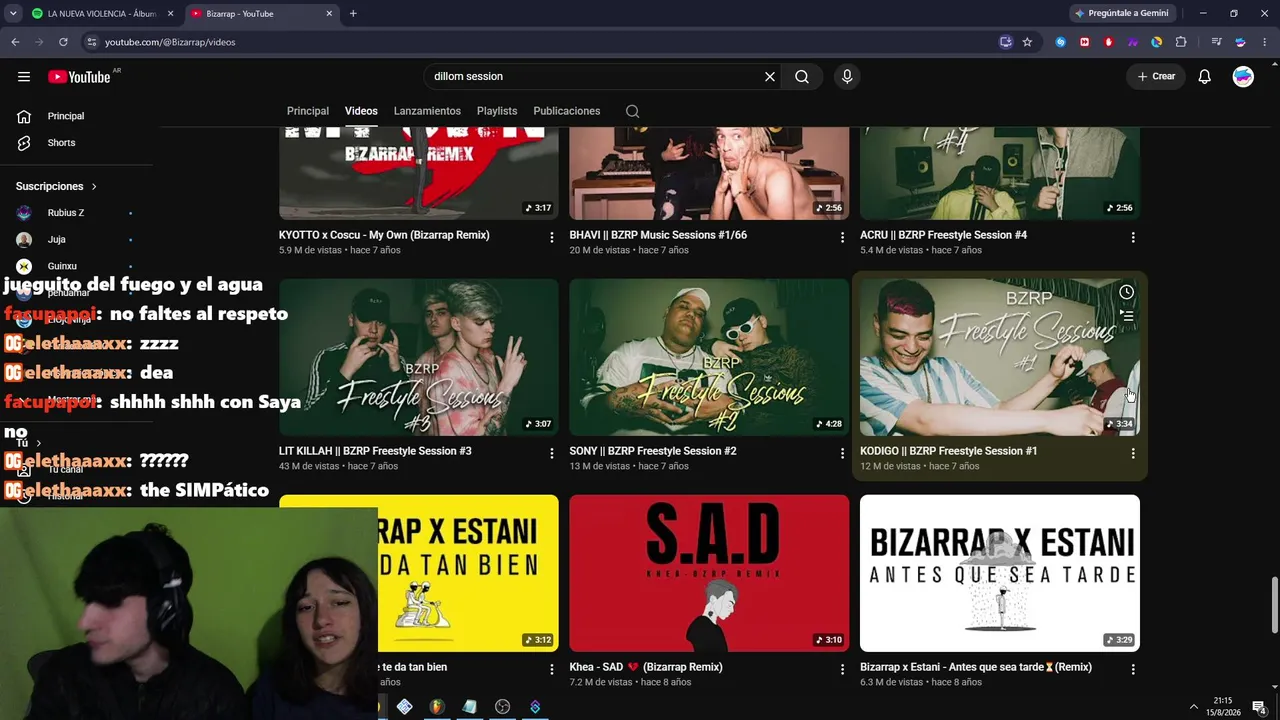Play the LIT KILLAH Freestyle Sessions #3 thumbnail
The image size is (1280, 720).
419,357
